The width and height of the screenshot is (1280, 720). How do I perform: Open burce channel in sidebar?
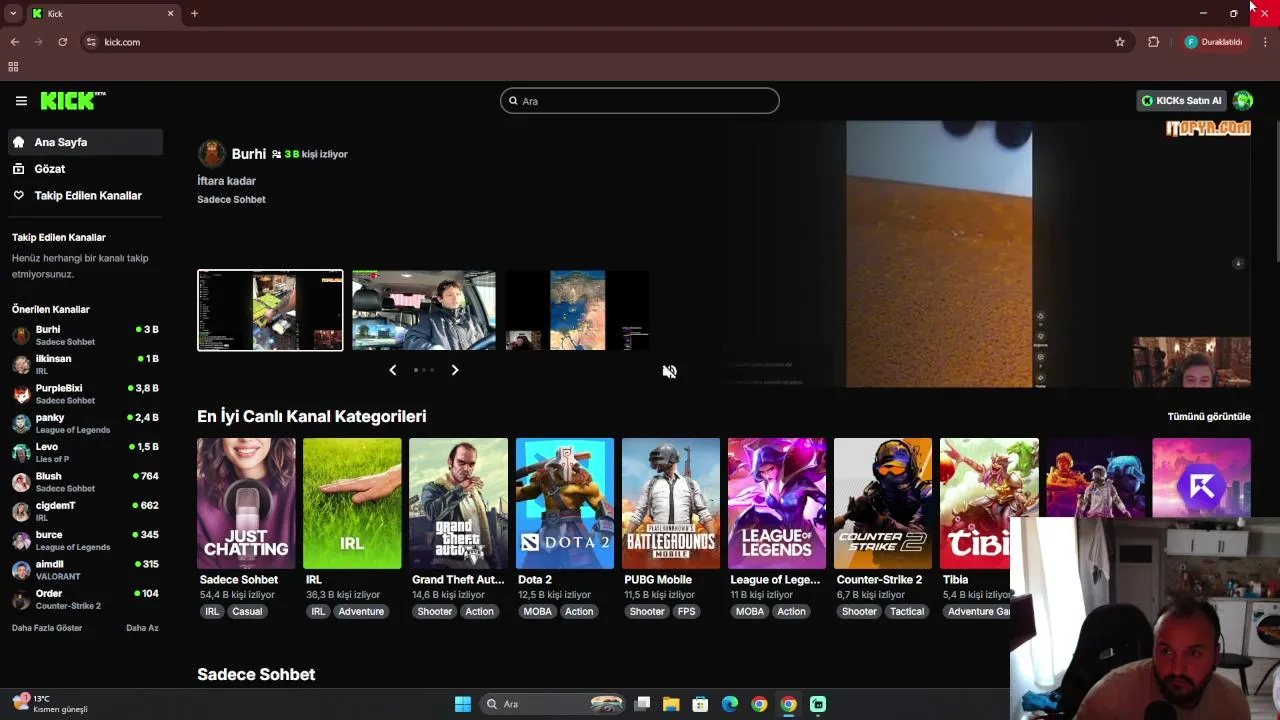[86, 540]
